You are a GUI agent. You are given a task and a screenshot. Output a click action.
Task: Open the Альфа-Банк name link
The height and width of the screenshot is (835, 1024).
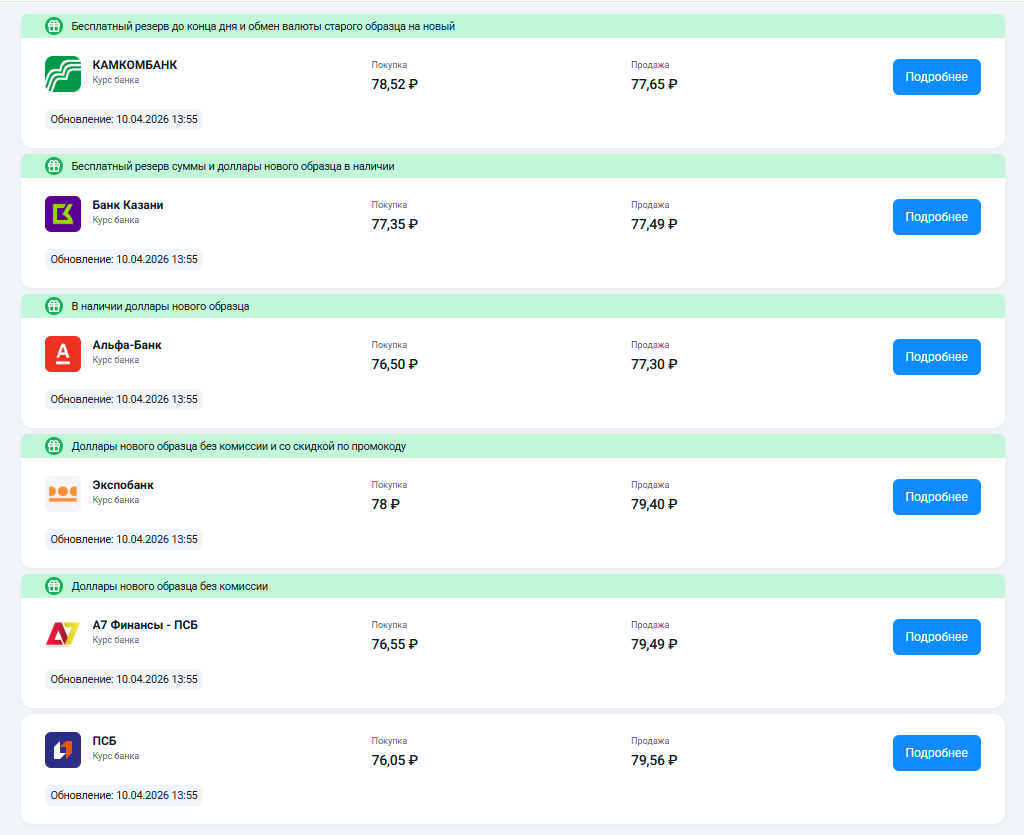point(127,345)
